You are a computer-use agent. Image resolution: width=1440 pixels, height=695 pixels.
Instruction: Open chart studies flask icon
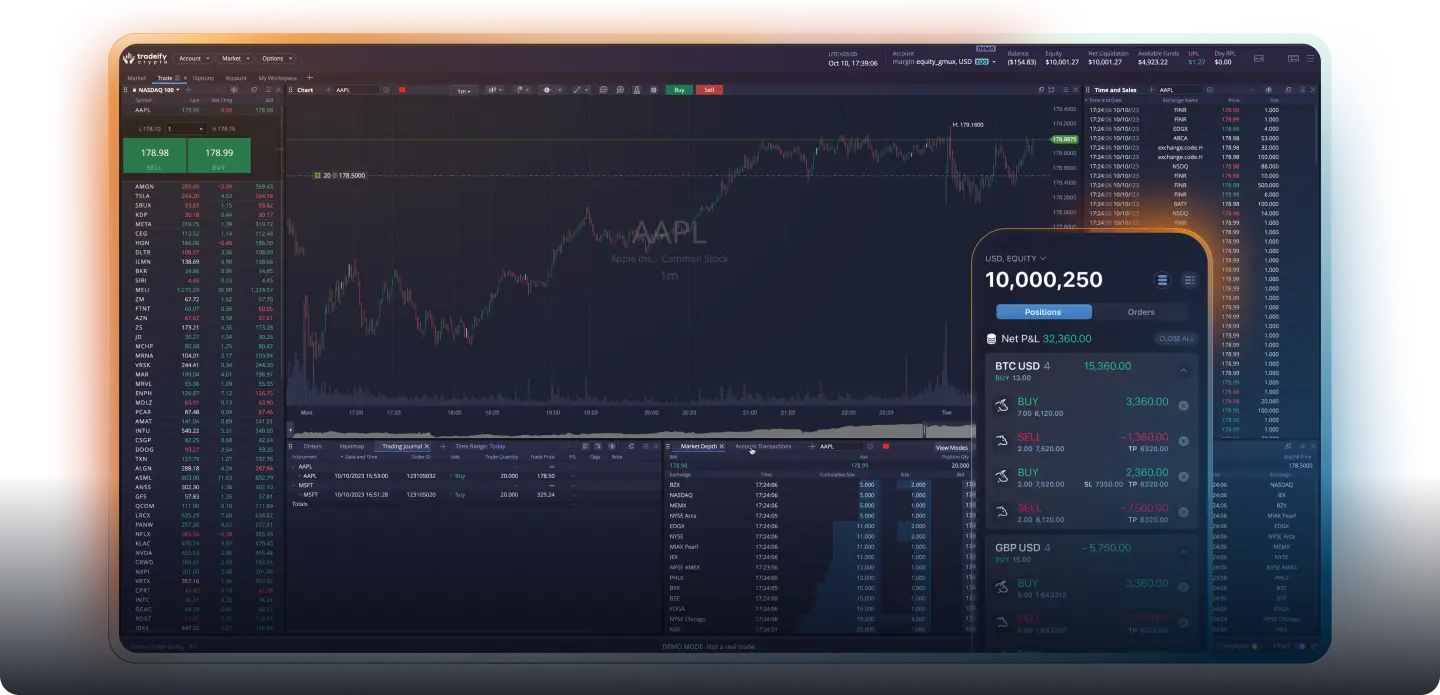pyautogui.click(x=637, y=90)
